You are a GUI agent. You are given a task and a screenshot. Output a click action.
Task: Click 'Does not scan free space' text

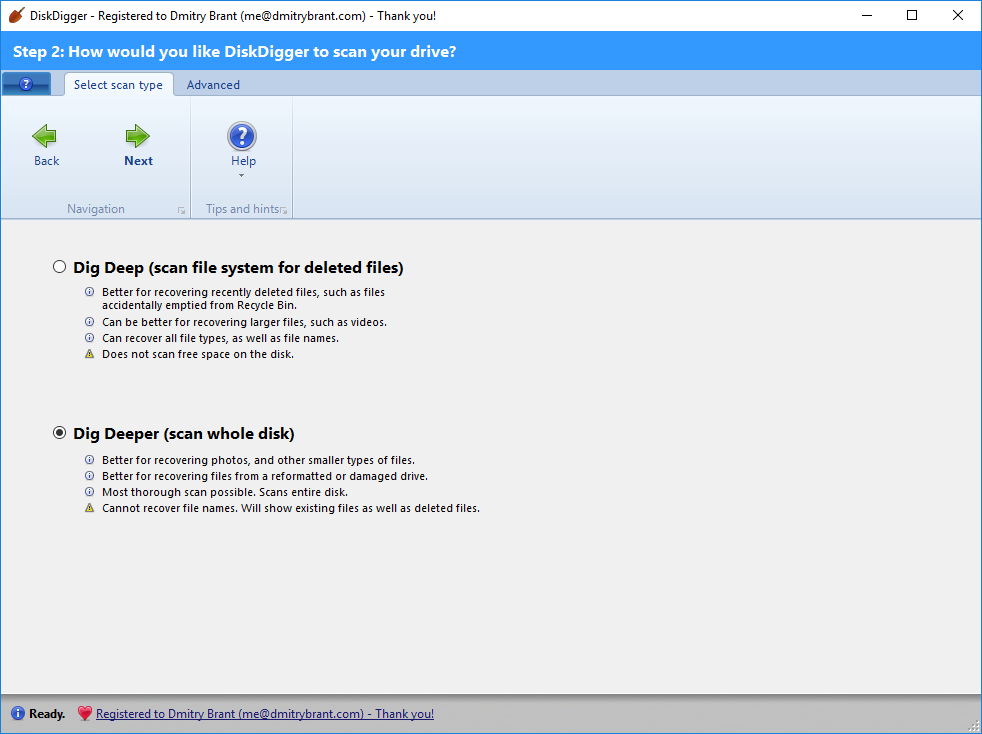point(198,354)
